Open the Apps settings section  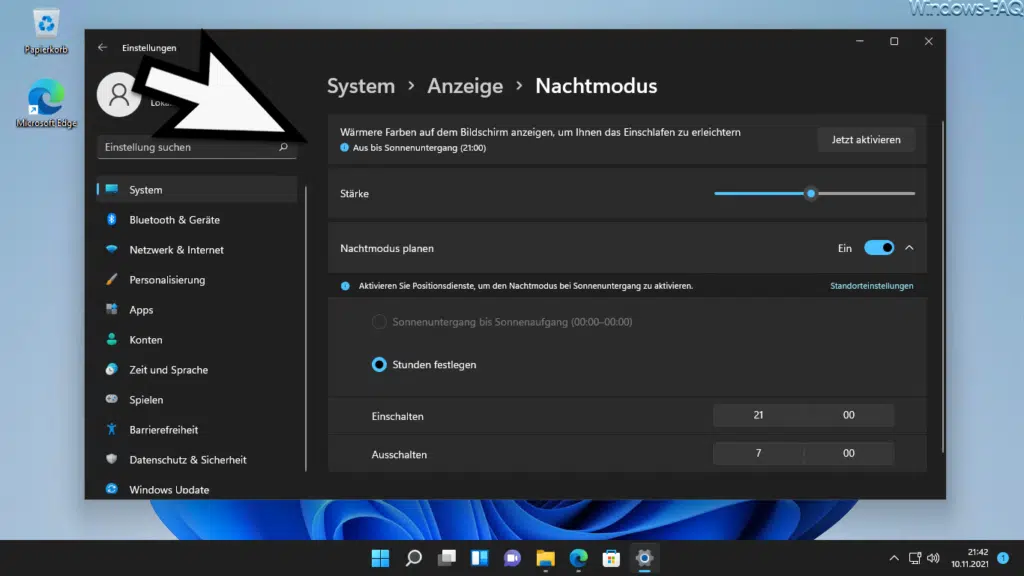click(144, 309)
